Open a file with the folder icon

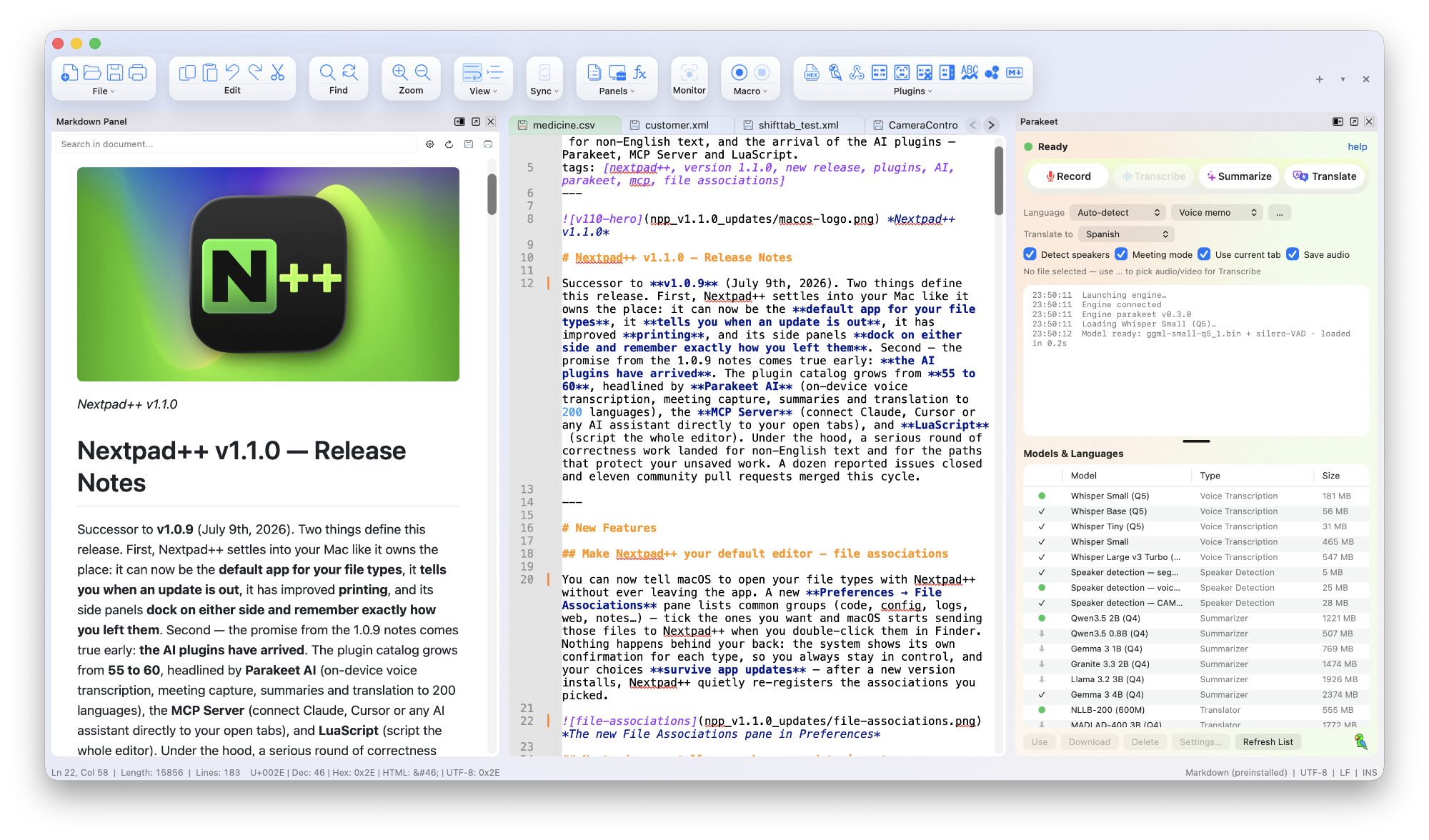pyautogui.click(x=92, y=73)
